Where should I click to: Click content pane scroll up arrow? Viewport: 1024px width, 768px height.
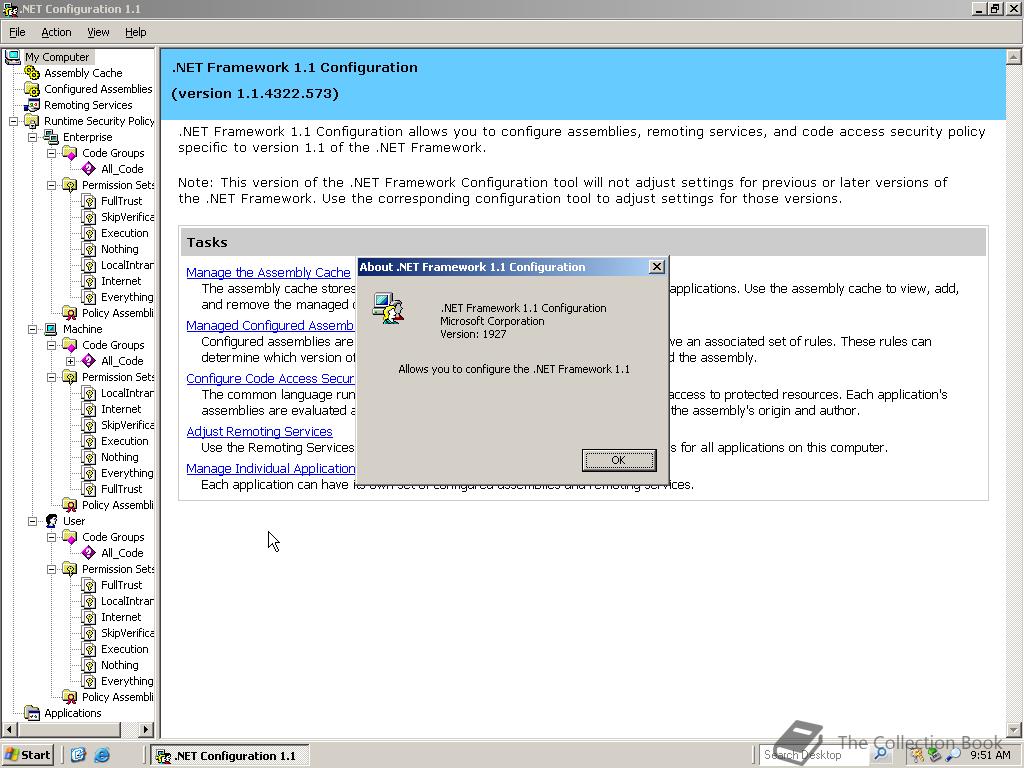[1014, 57]
